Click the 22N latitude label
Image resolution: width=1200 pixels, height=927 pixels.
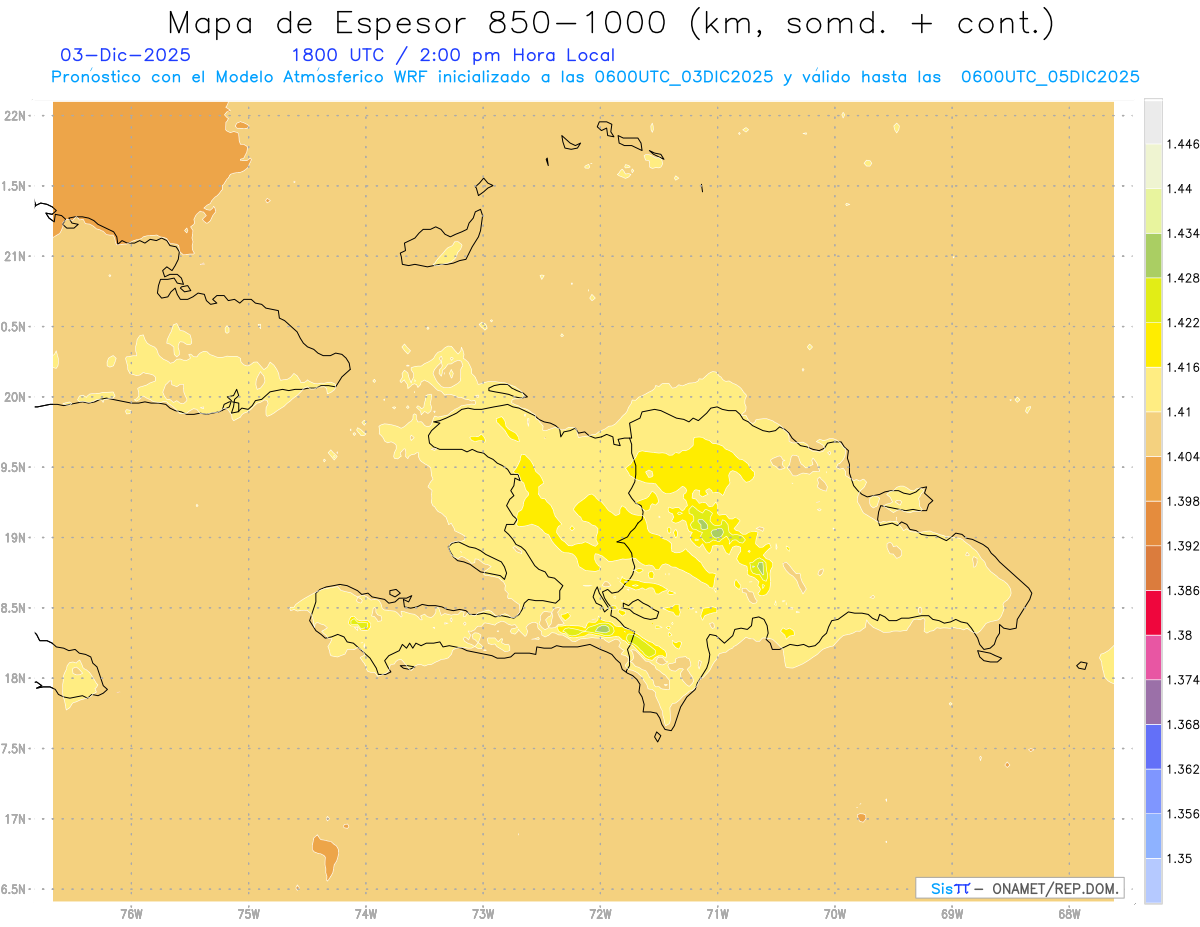point(16,116)
